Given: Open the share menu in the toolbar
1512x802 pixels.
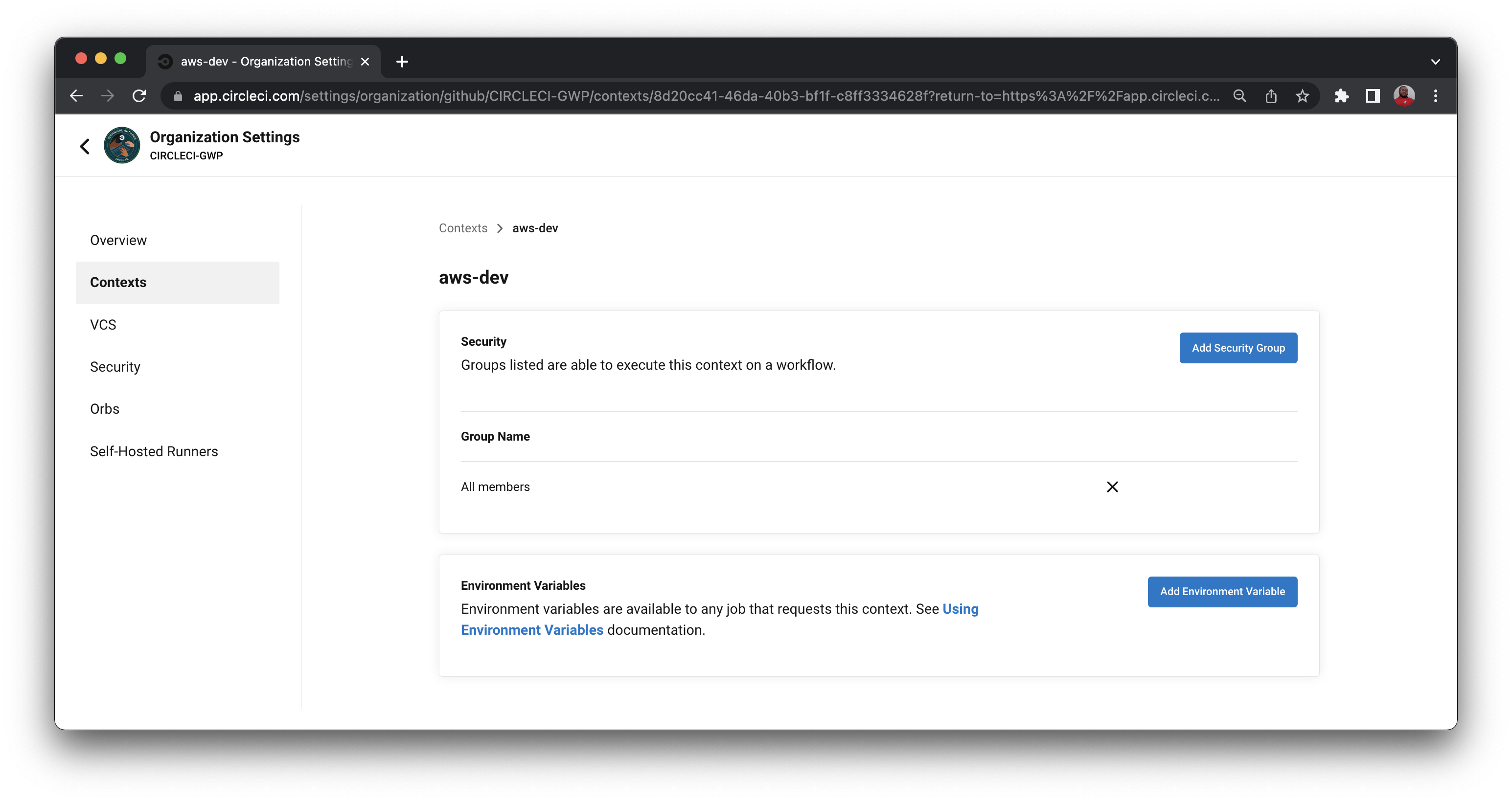Looking at the screenshot, I should tap(1271, 96).
